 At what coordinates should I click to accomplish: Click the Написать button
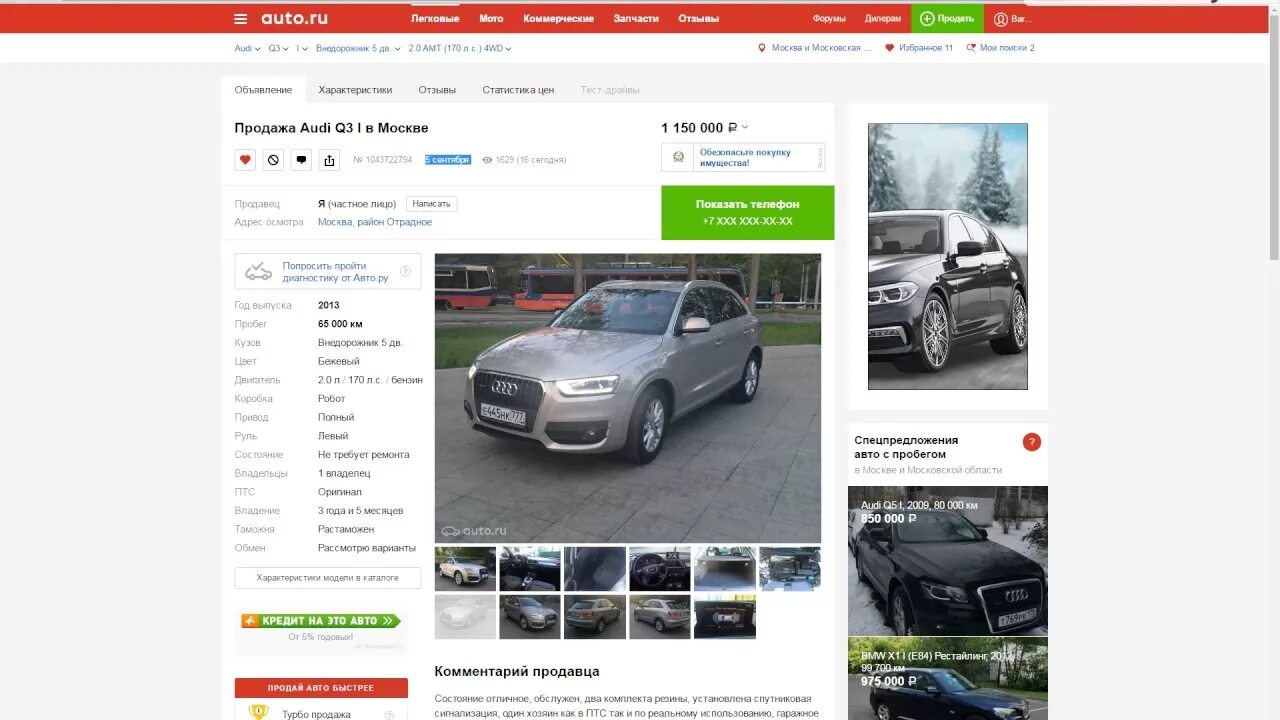pos(432,204)
